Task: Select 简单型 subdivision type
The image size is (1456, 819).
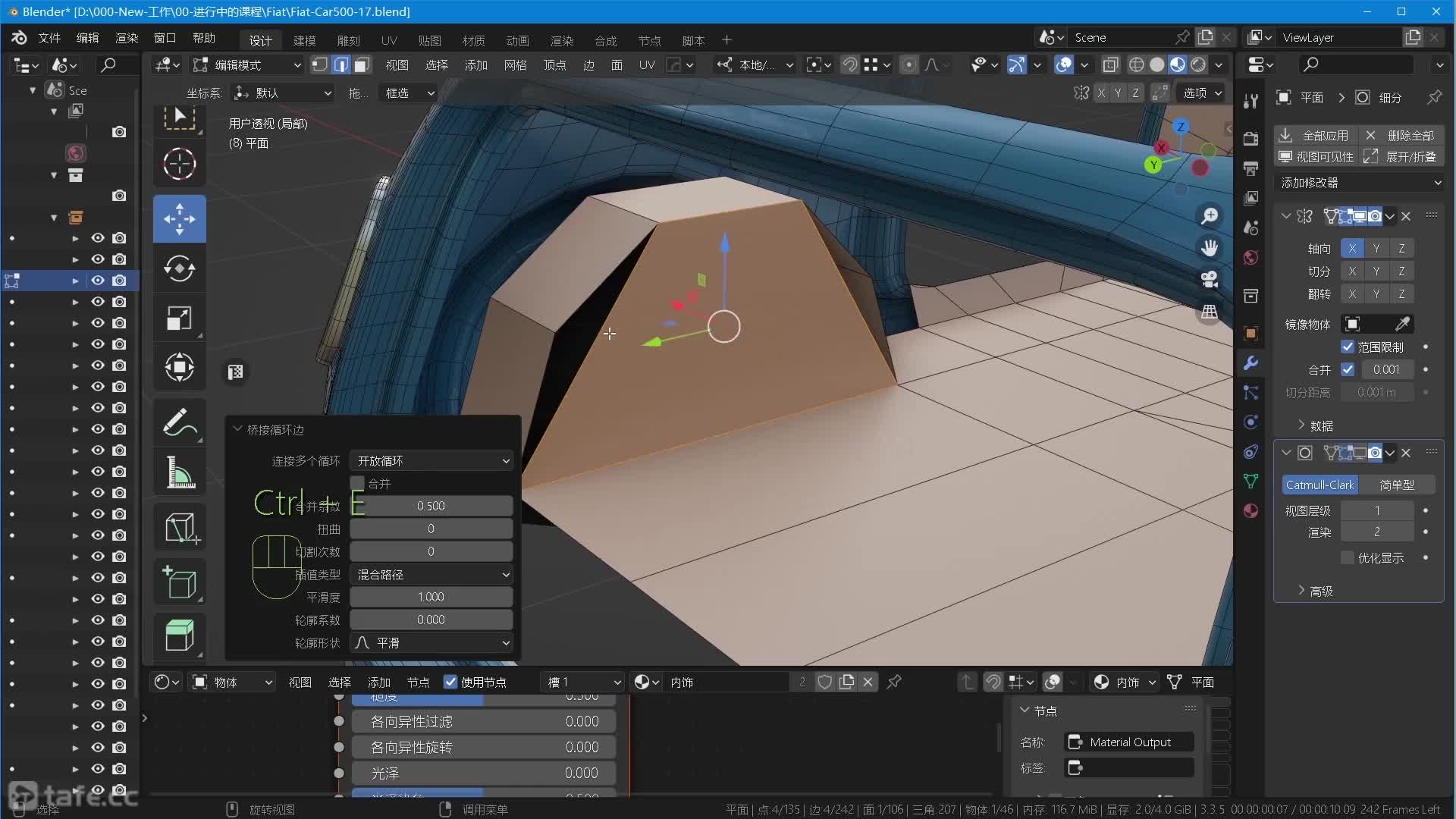Action: (1397, 485)
